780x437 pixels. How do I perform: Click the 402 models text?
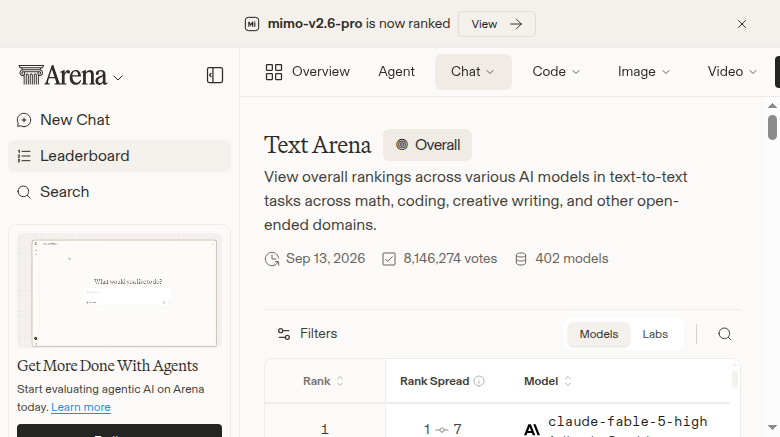point(572,259)
